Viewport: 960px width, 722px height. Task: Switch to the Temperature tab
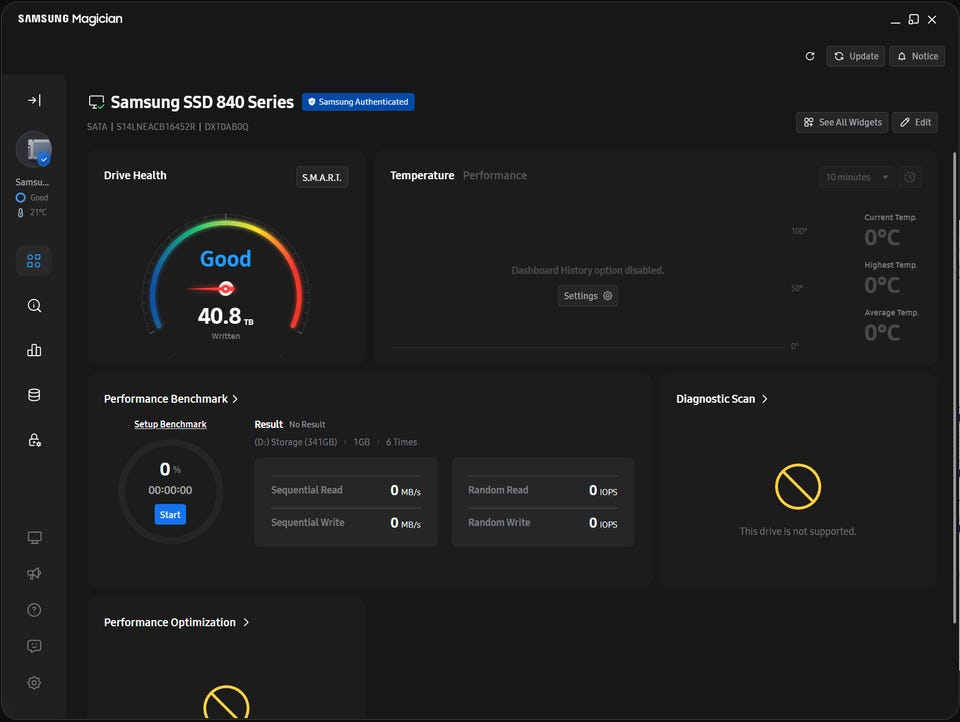(422, 175)
